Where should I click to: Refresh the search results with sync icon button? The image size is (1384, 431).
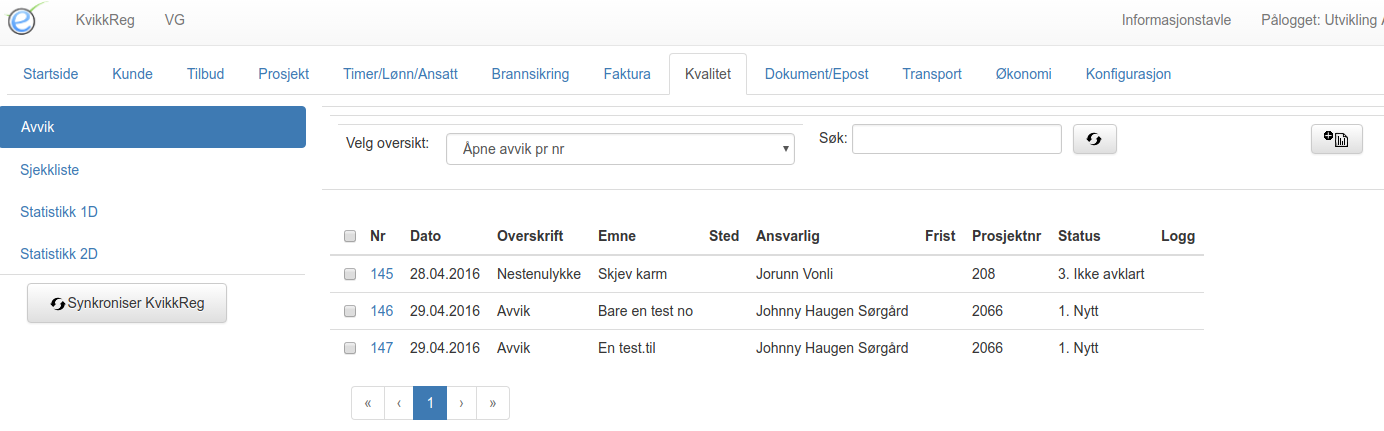click(x=1094, y=140)
